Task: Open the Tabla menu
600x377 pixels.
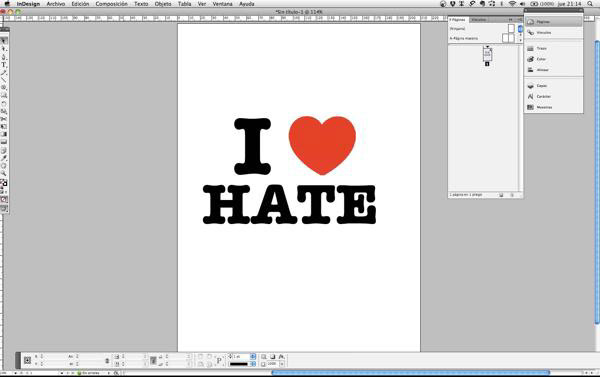Action: pyautogui.click(x=184, y=4)
